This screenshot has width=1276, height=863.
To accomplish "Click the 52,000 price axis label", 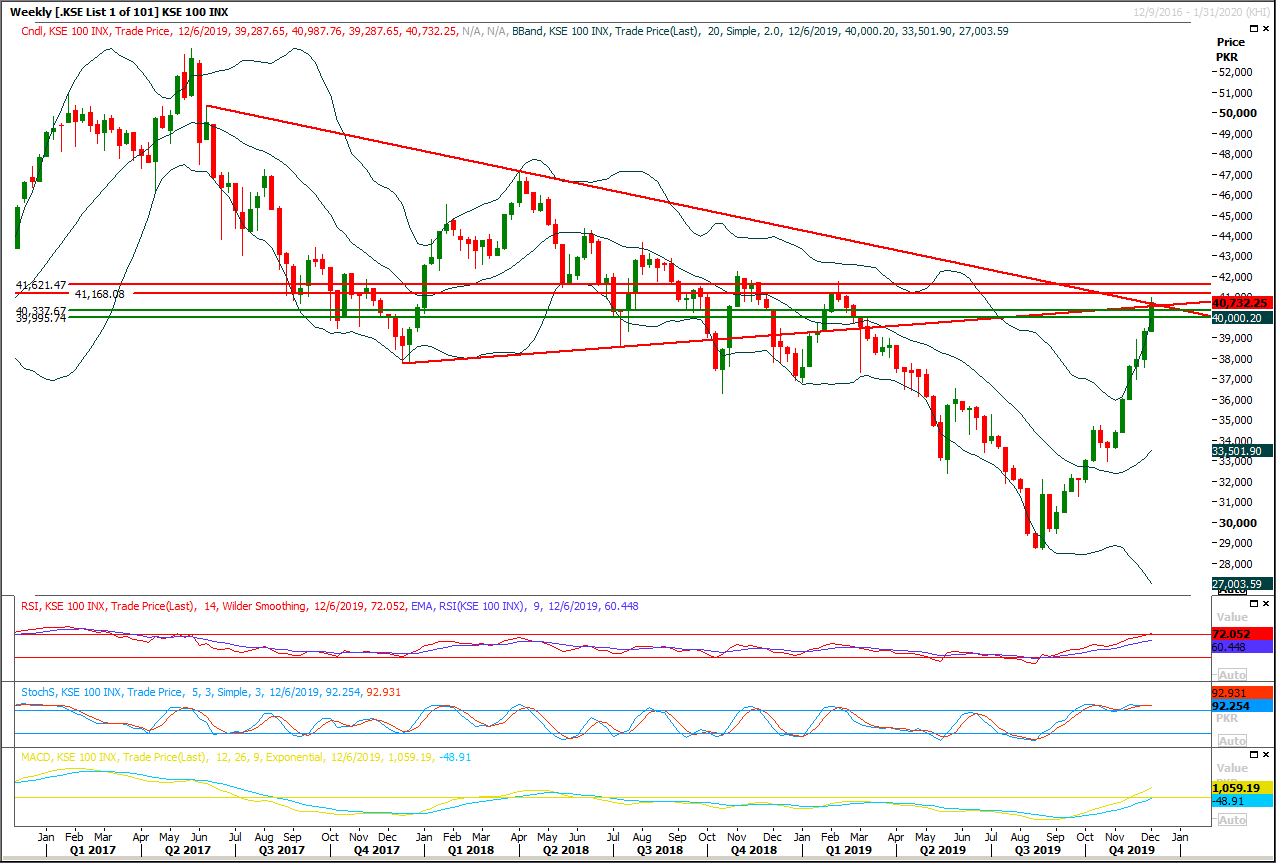I will click(x=1236, y=72).
